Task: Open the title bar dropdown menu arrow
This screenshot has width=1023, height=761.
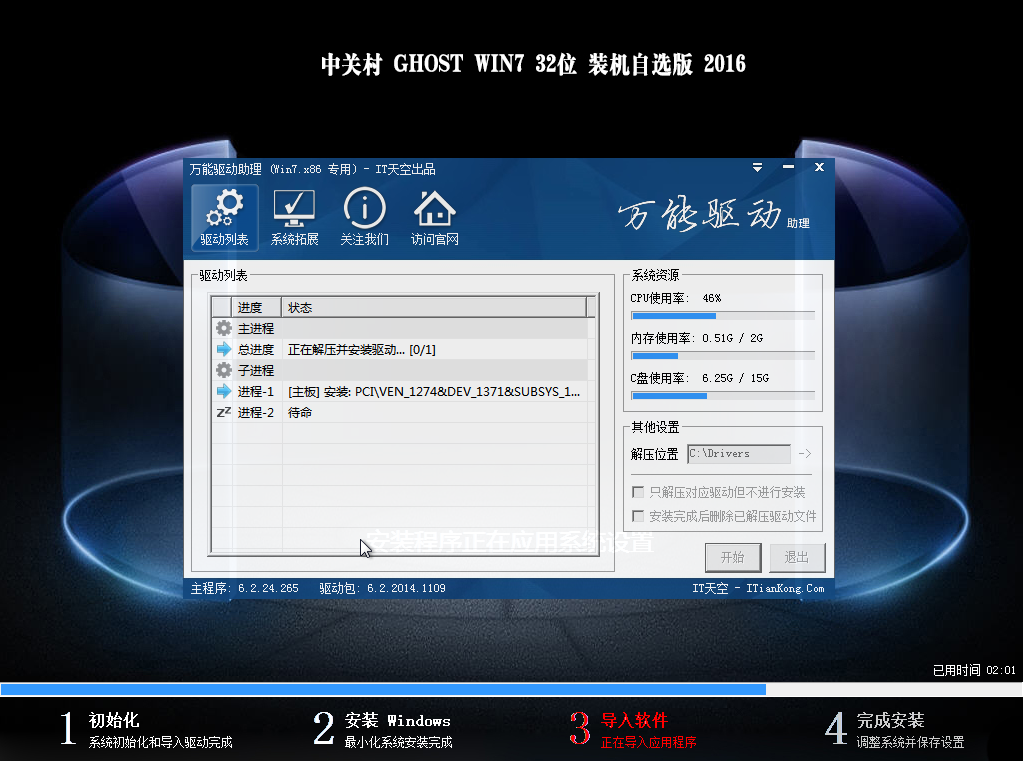Action: coord(757,168)
